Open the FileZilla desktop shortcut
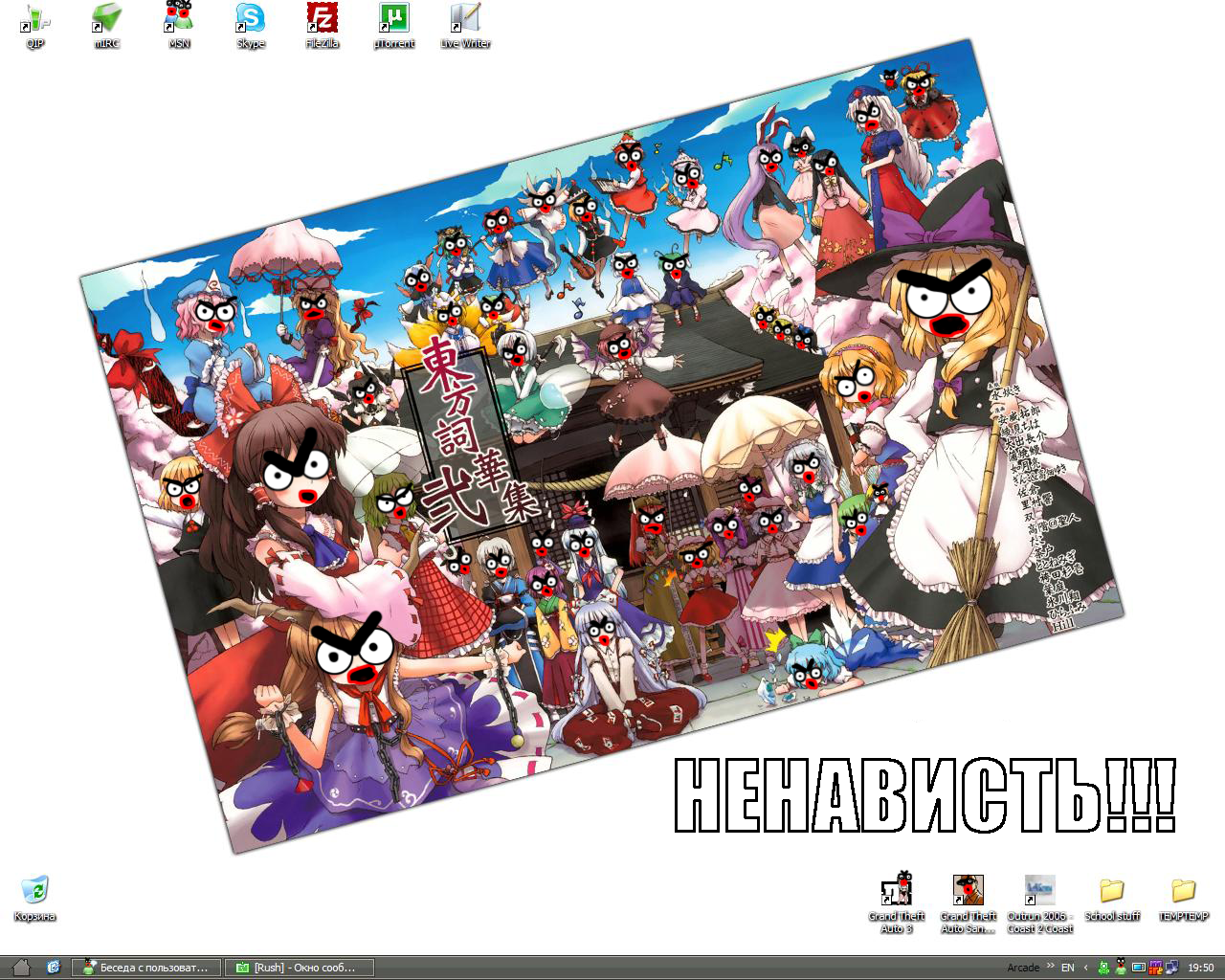This screenshot has width=1225, height=980. coord(323,26)
